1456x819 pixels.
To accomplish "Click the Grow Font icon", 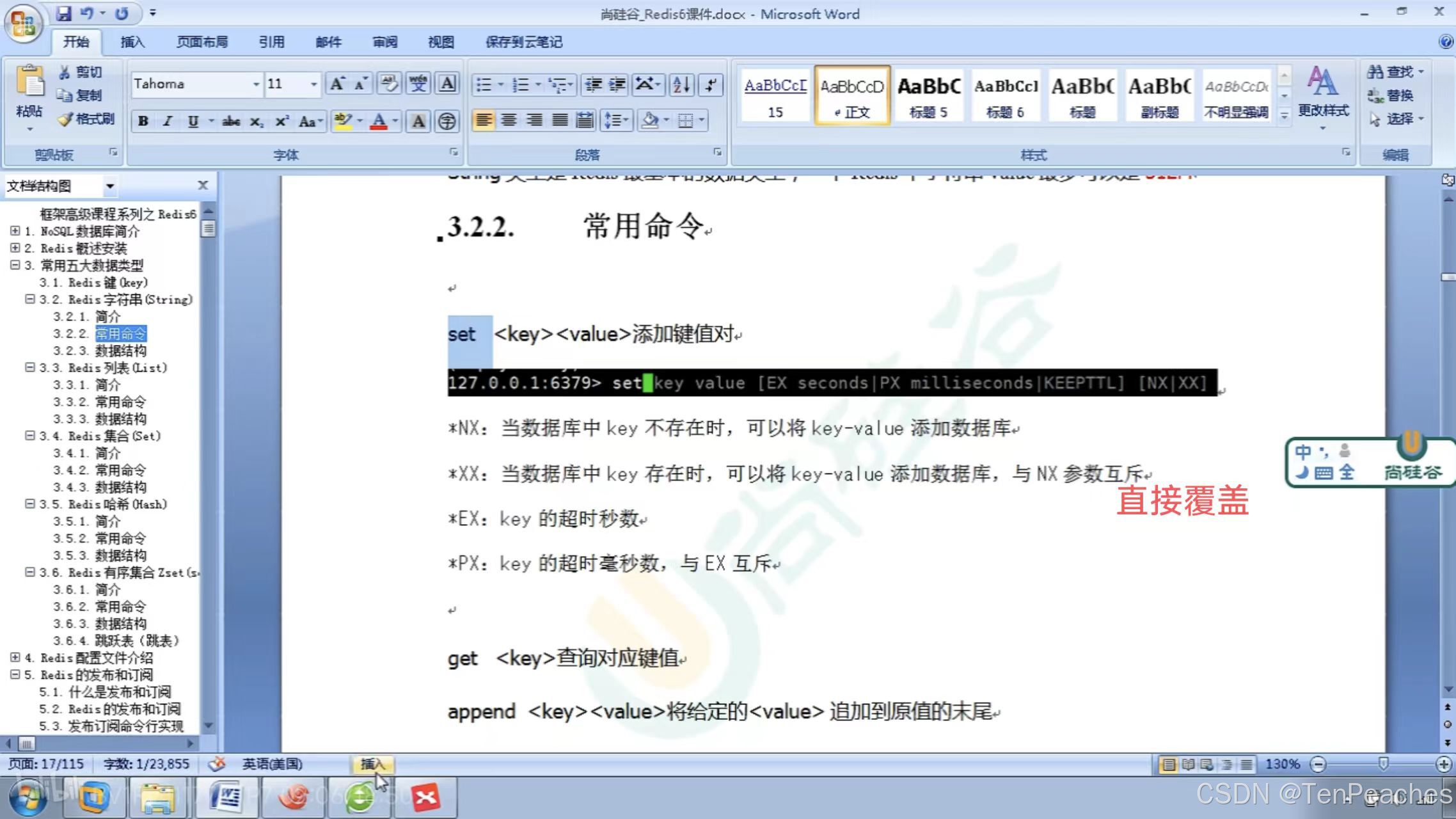I will (x=336, y=84).
